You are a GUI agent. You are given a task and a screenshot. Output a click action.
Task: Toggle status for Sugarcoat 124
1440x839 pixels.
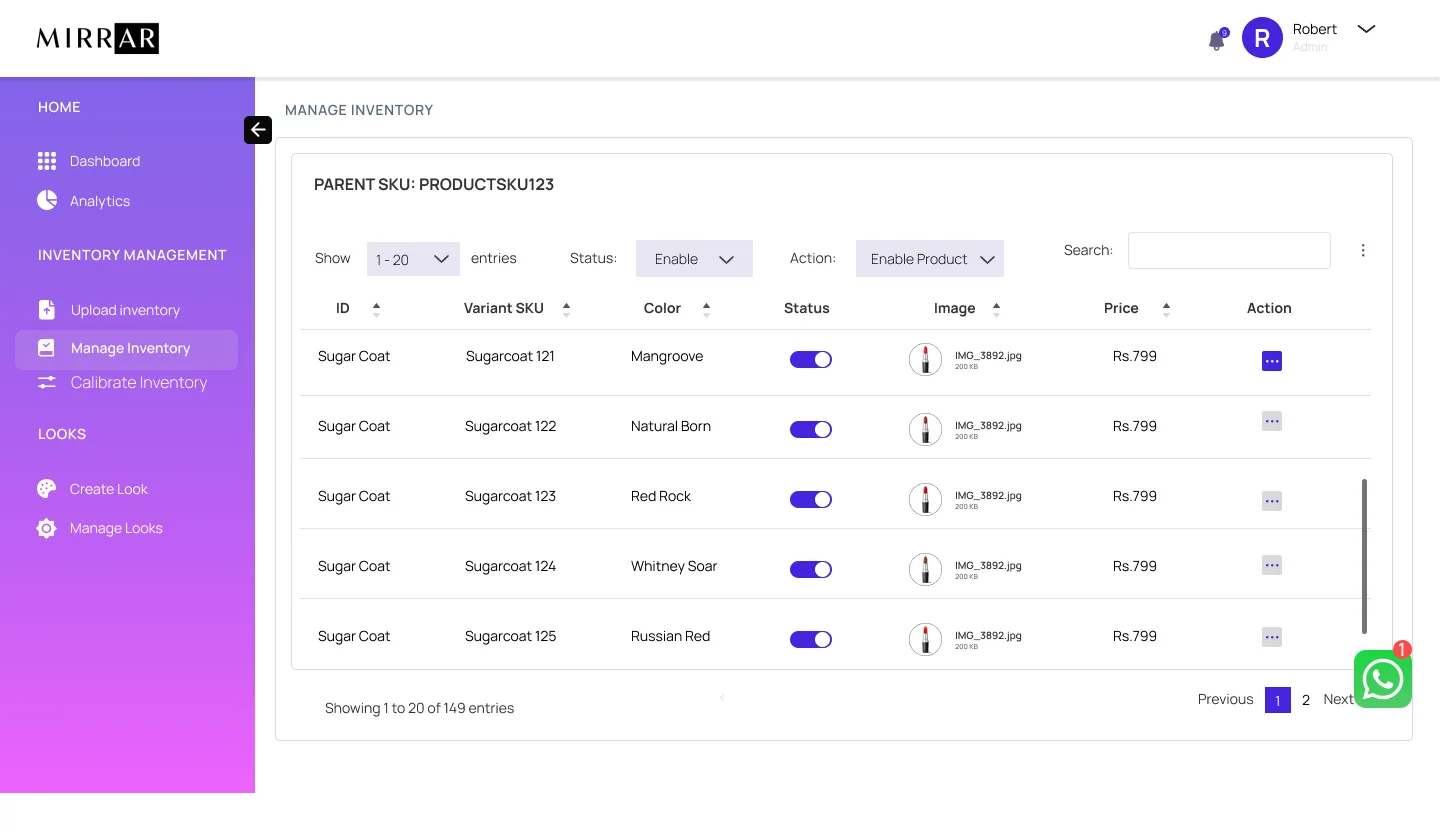pyautogui.click(x=811, y=569)
